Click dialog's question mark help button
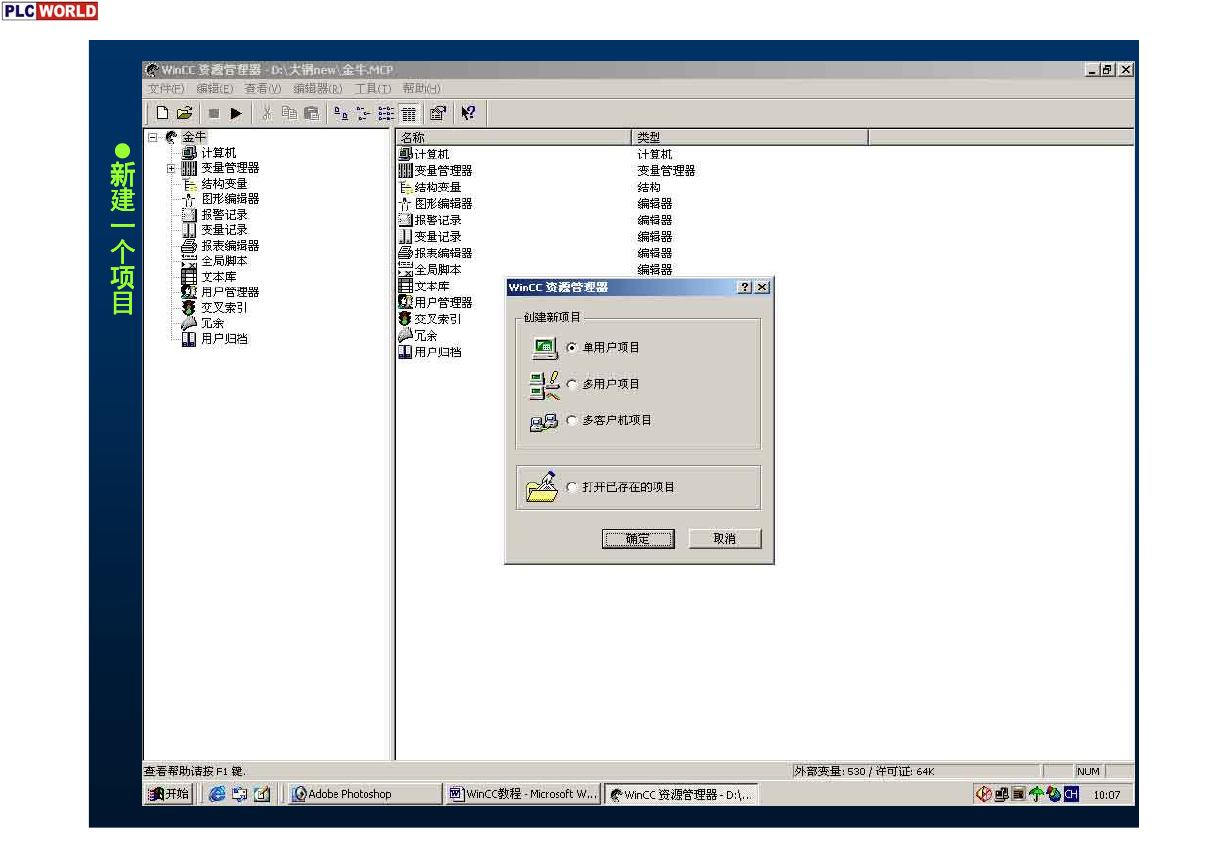Screen dimensions: 1228x868 (744, 287)
